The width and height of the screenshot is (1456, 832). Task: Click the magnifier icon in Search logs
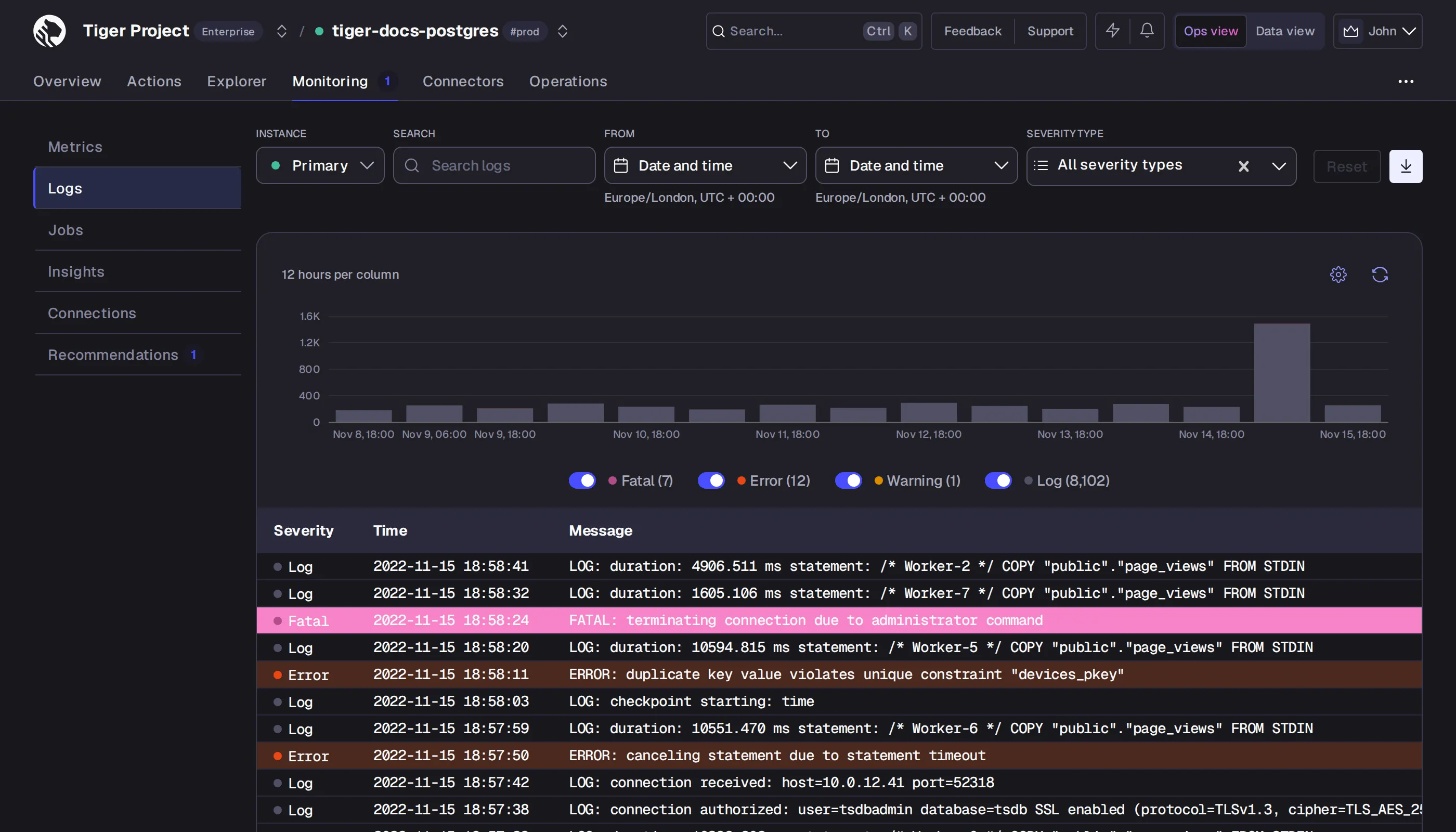tap(411, 166)
